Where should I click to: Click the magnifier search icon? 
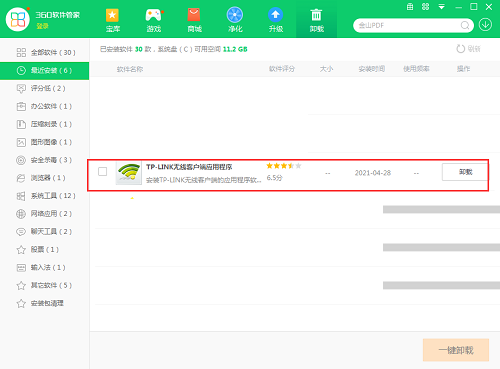tap(465, 25)
